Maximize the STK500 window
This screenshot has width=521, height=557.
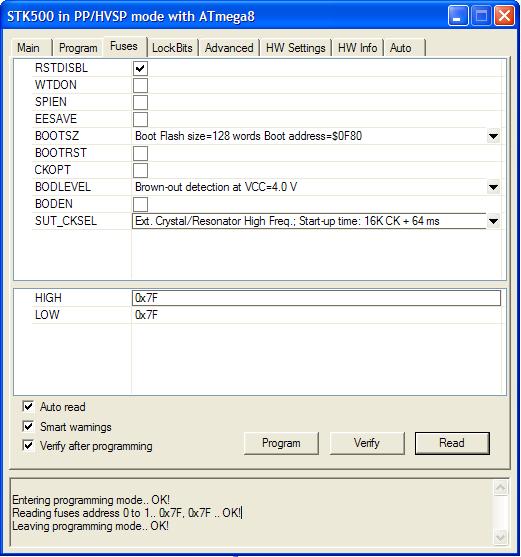point(481,16)
